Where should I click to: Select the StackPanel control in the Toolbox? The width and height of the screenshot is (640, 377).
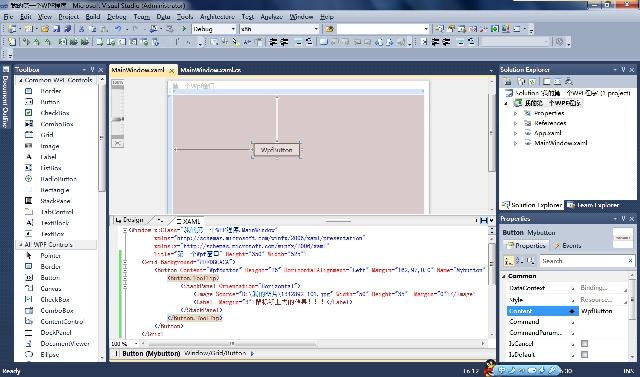tap(55, 201)
